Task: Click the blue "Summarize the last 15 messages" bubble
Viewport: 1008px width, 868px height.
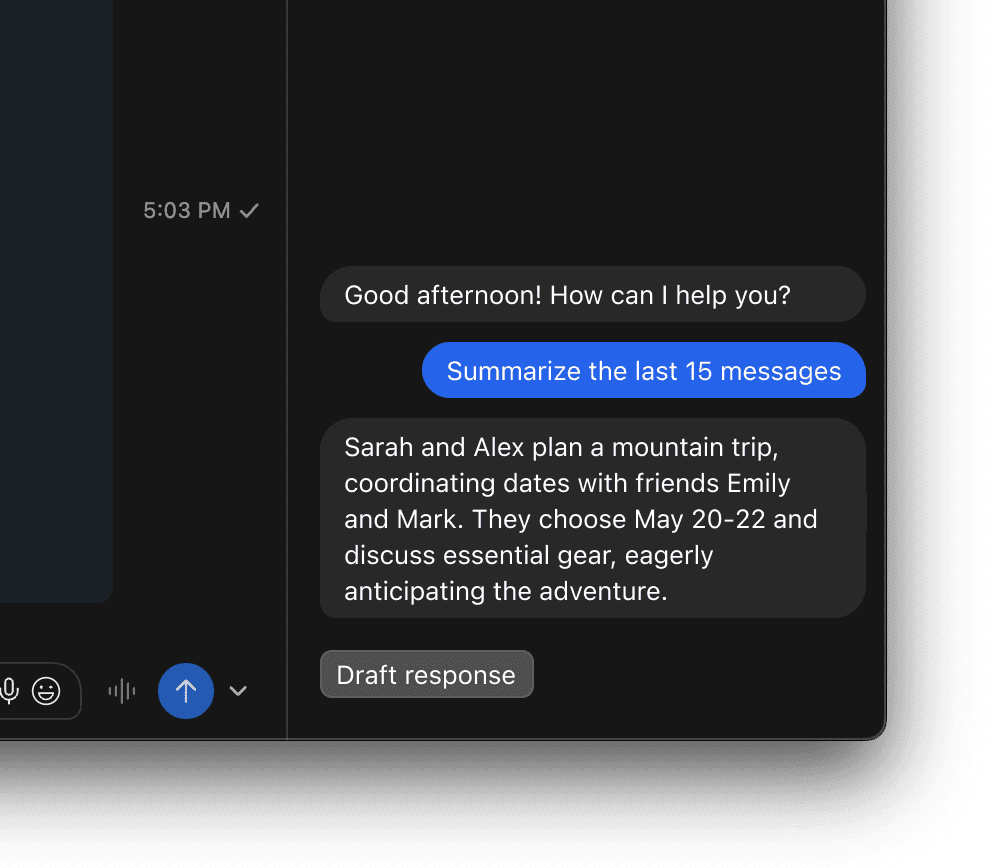Action: (643, 371)
